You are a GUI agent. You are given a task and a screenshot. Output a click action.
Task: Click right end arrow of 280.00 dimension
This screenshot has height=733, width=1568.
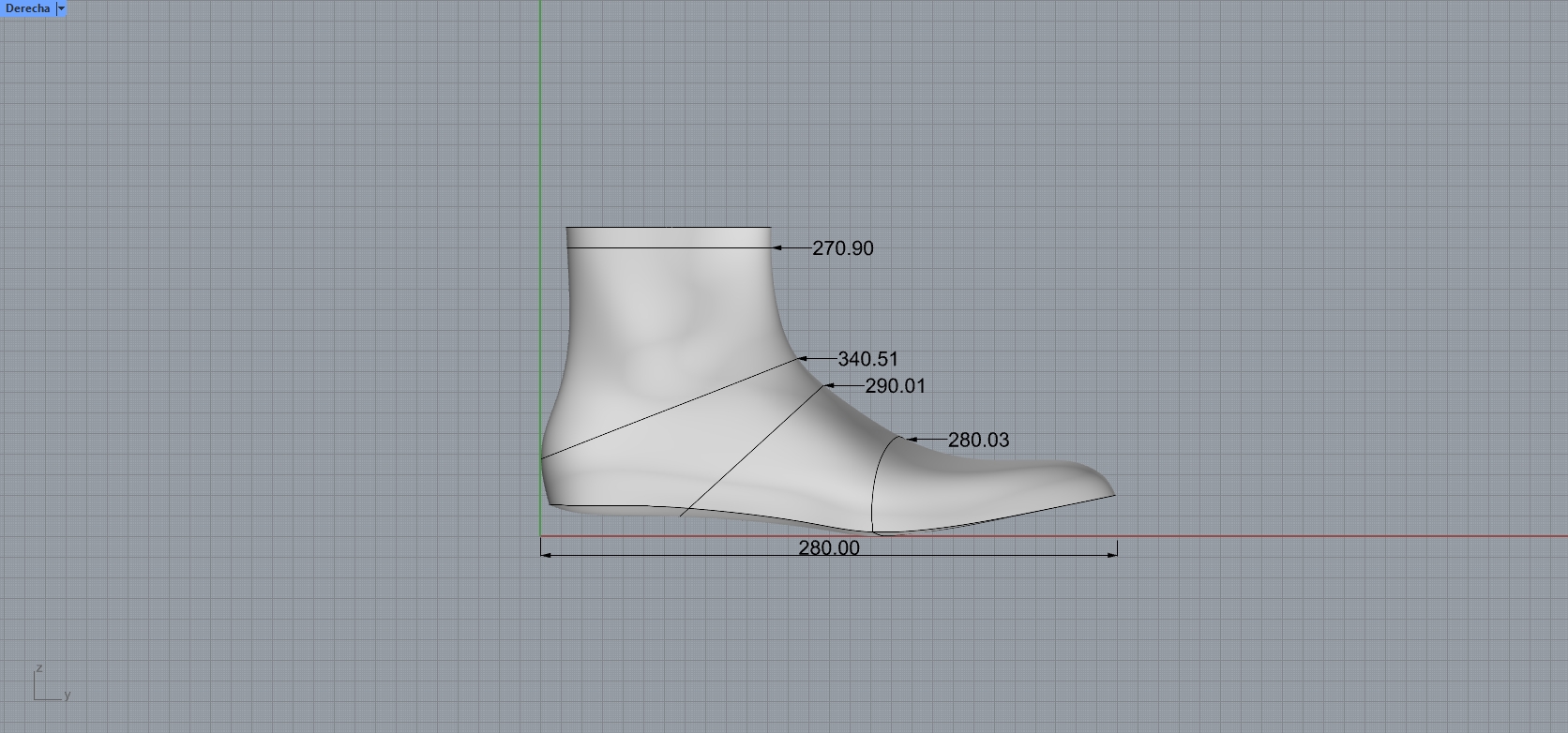click(1112, 554)
